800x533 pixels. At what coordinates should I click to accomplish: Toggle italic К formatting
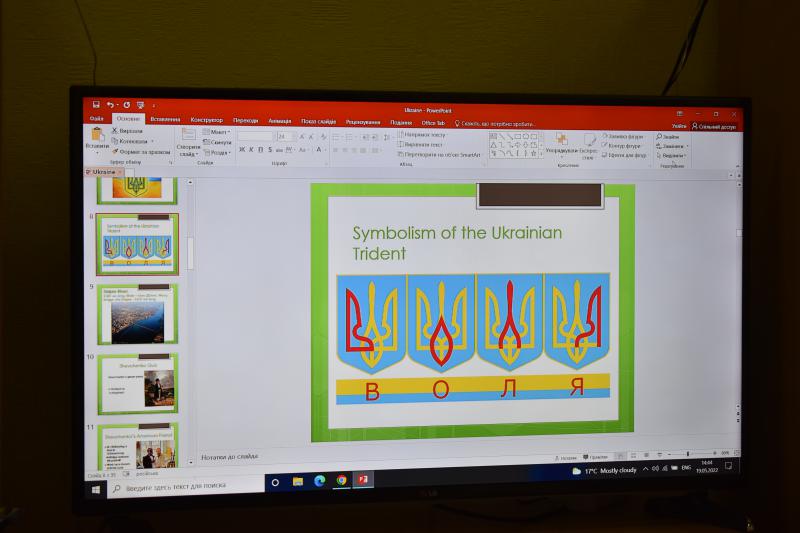[x=251, y=149]
